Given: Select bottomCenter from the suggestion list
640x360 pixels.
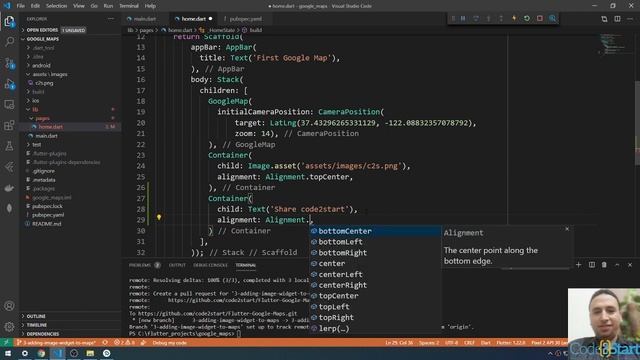Looking at the screenshot, I should click(375, 231).
